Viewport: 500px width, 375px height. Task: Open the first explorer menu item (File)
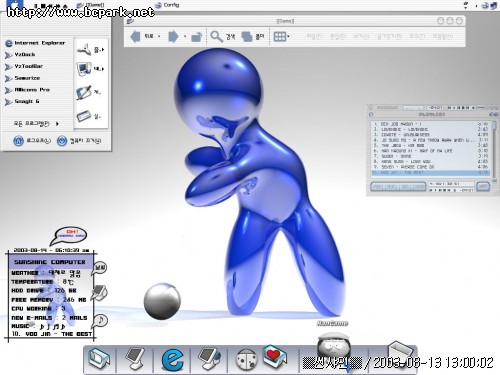point(314,36)
